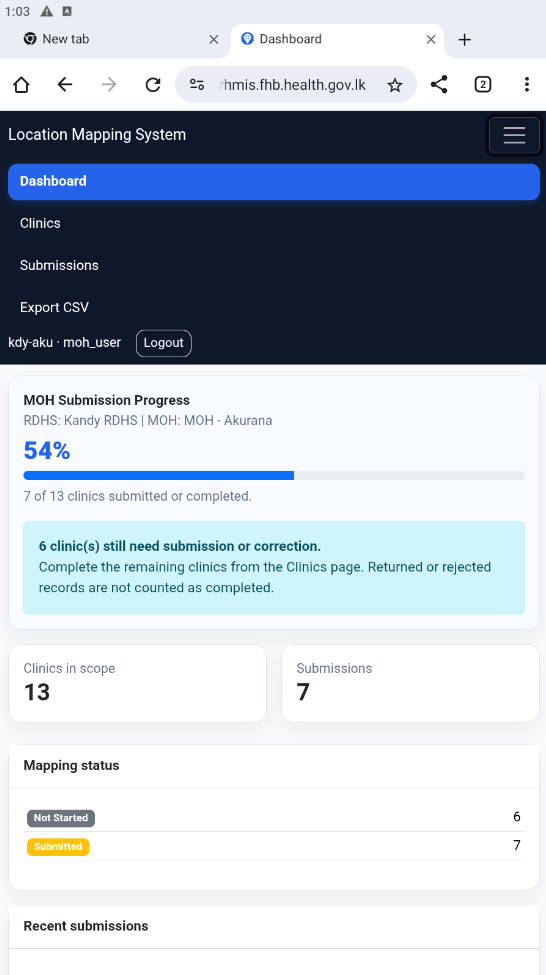Open a new browser tab with plus

[x=465, y=40]
